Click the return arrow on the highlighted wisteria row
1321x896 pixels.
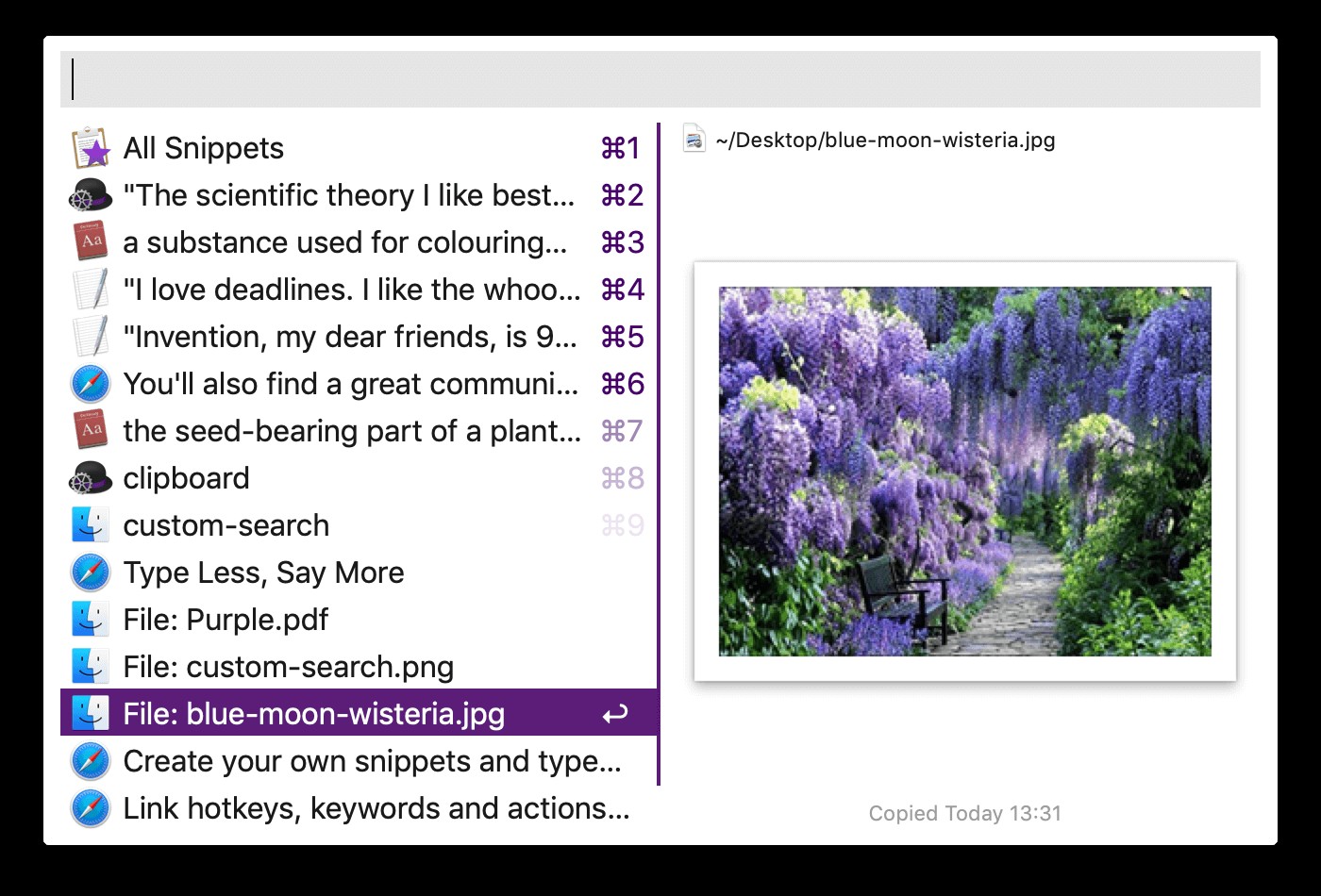click(x=613, y=714)
